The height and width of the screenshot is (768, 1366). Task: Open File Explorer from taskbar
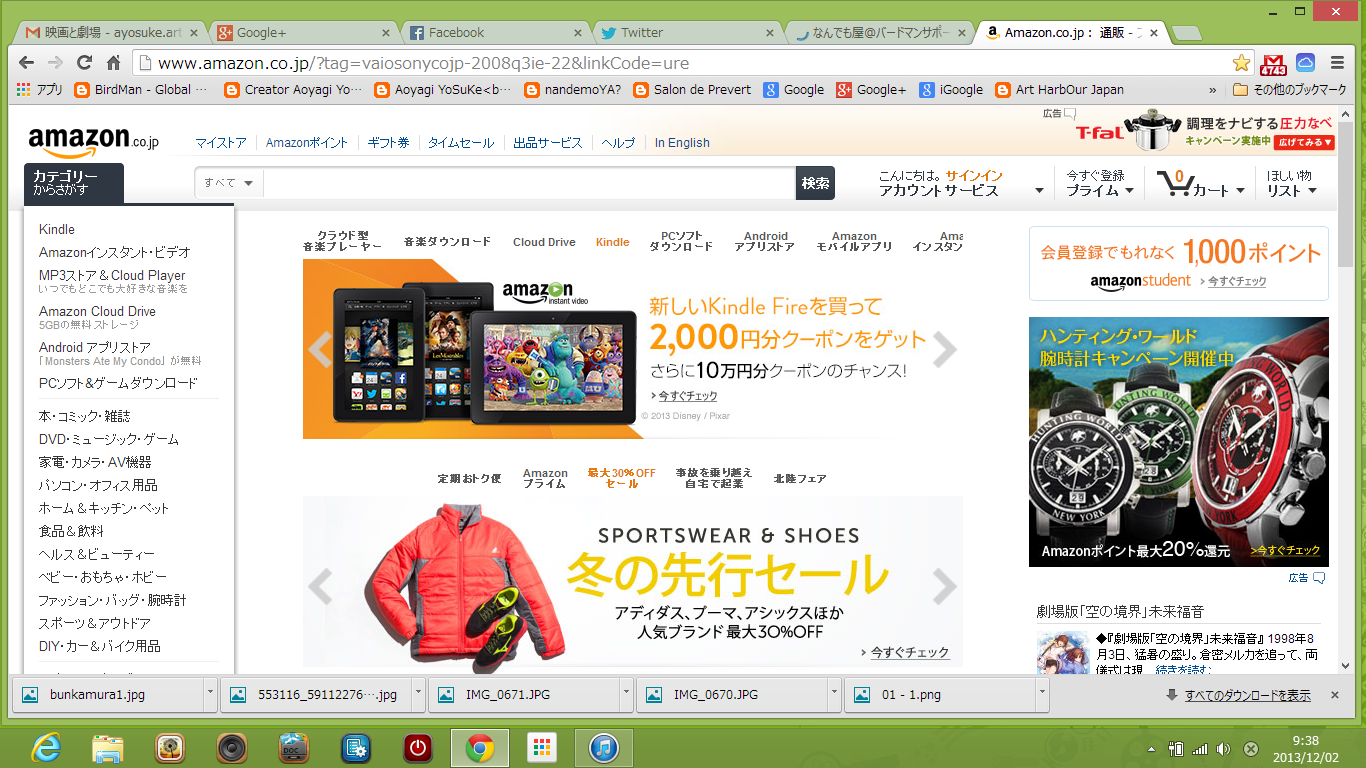(x=107, y=747)
